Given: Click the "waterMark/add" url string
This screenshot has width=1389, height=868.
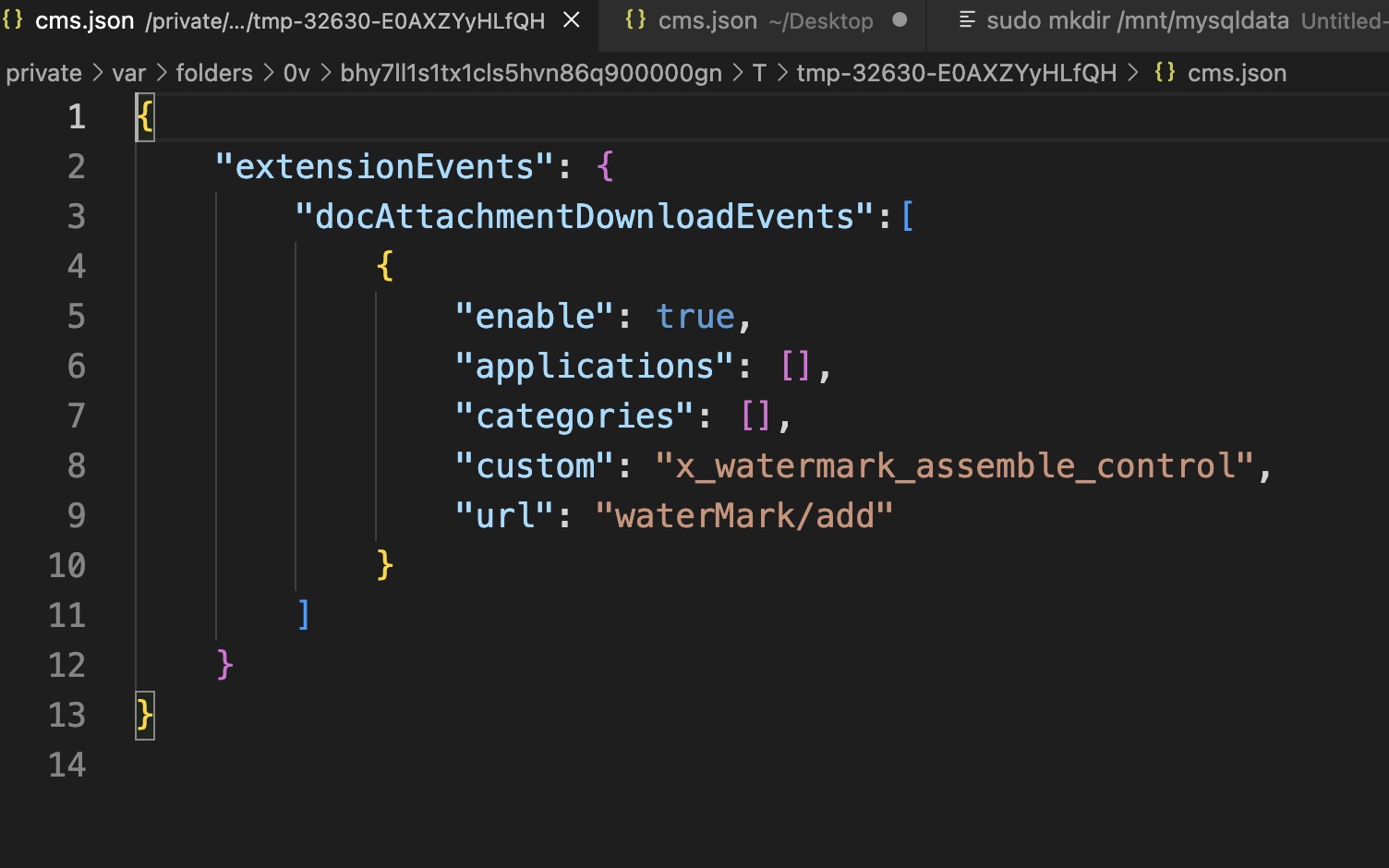Looking at the screenshot, I should 744,516.
